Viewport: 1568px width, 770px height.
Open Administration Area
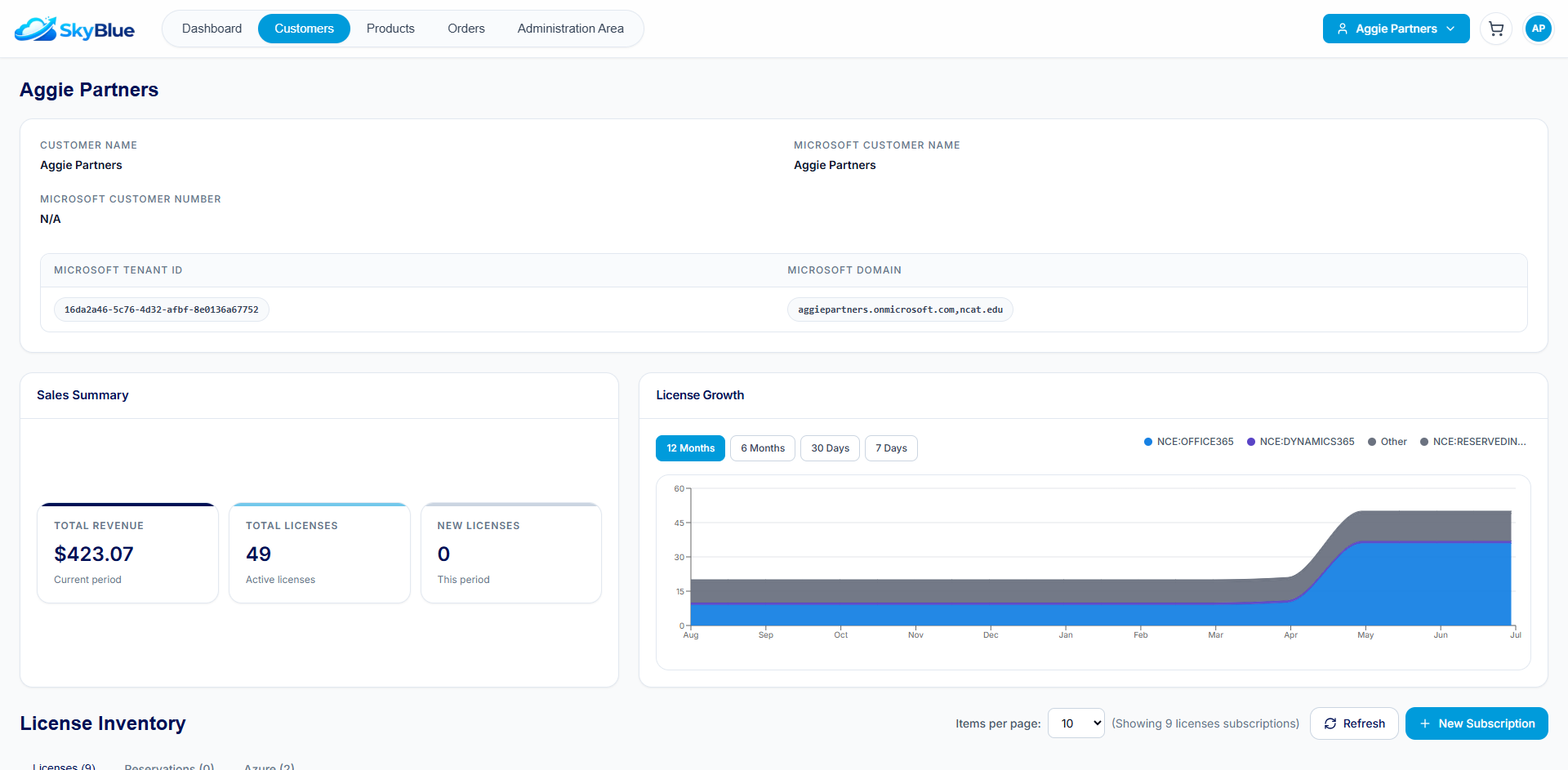[570, 29]
